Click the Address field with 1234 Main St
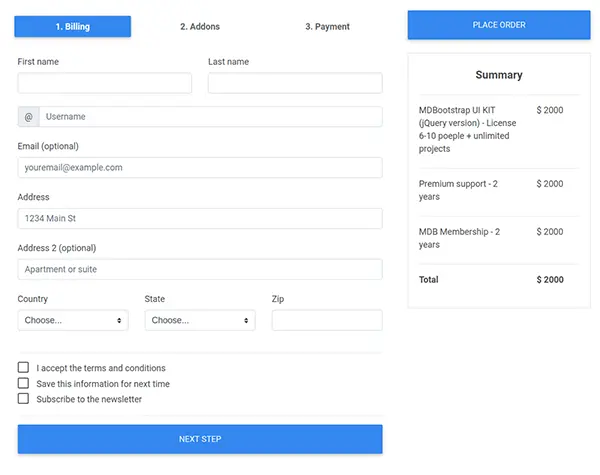The height and width of the screenshot is (475, 600). tap(200, 218)
